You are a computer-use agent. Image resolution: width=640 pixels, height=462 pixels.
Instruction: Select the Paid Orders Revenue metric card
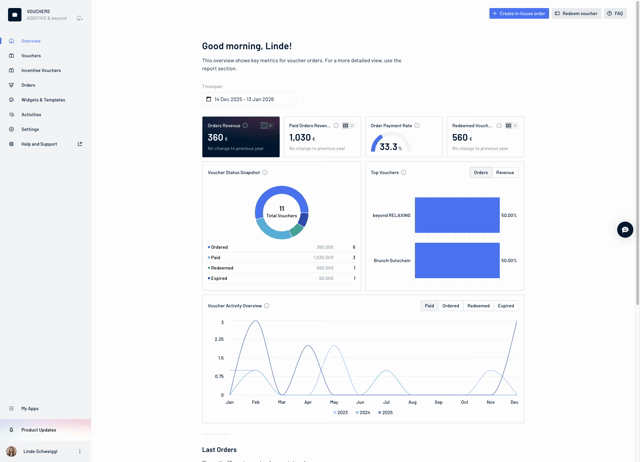coord(321,138)
